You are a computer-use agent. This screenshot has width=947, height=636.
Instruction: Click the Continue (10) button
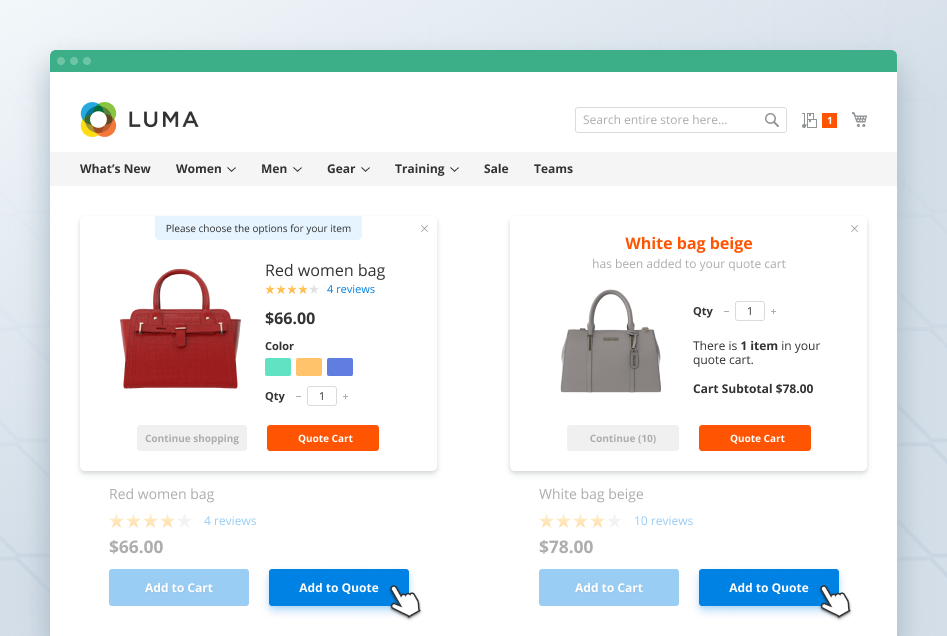coord(622,438)
